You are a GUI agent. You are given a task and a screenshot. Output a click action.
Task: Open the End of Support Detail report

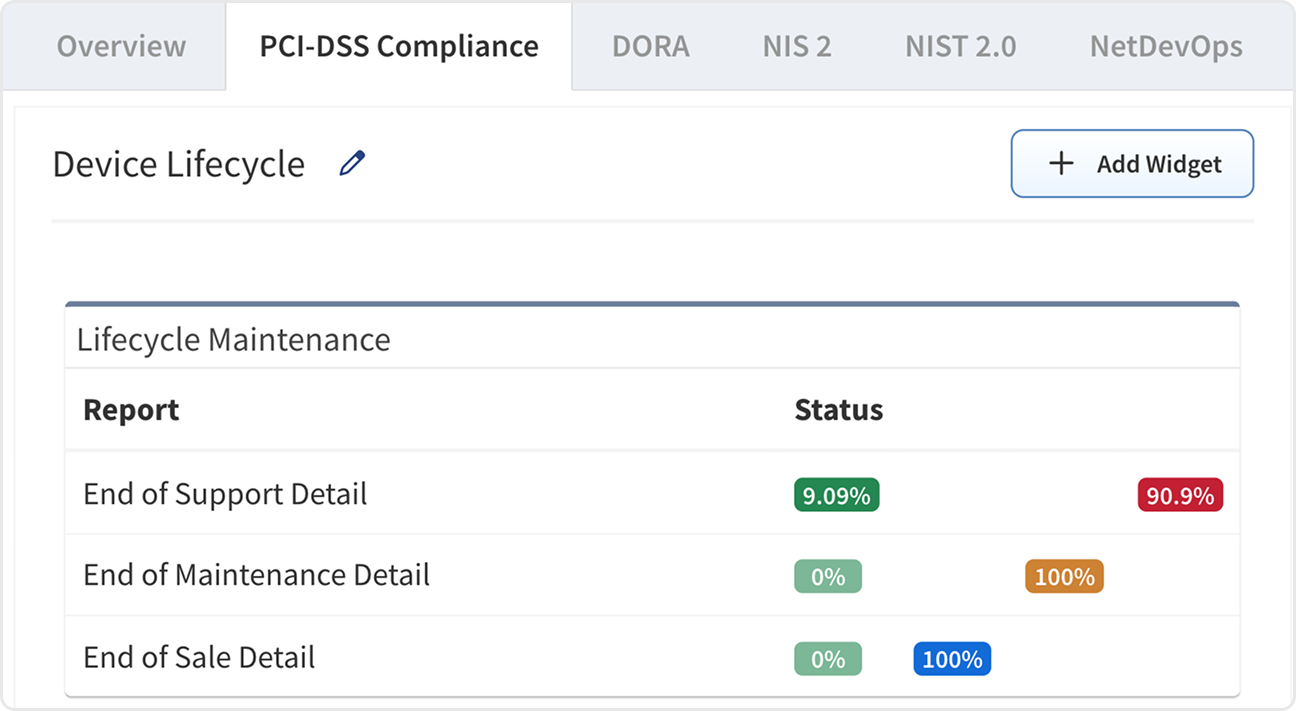coord(225,494)
